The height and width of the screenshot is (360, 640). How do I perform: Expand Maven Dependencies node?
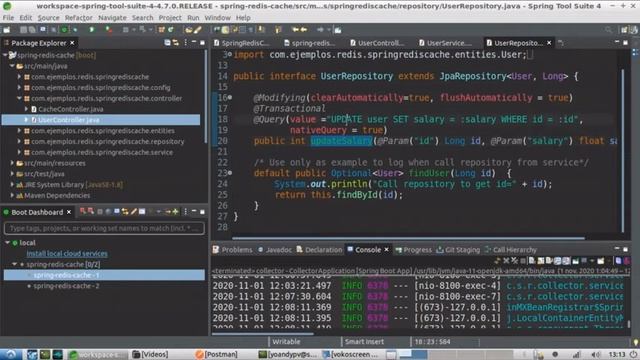12,196
